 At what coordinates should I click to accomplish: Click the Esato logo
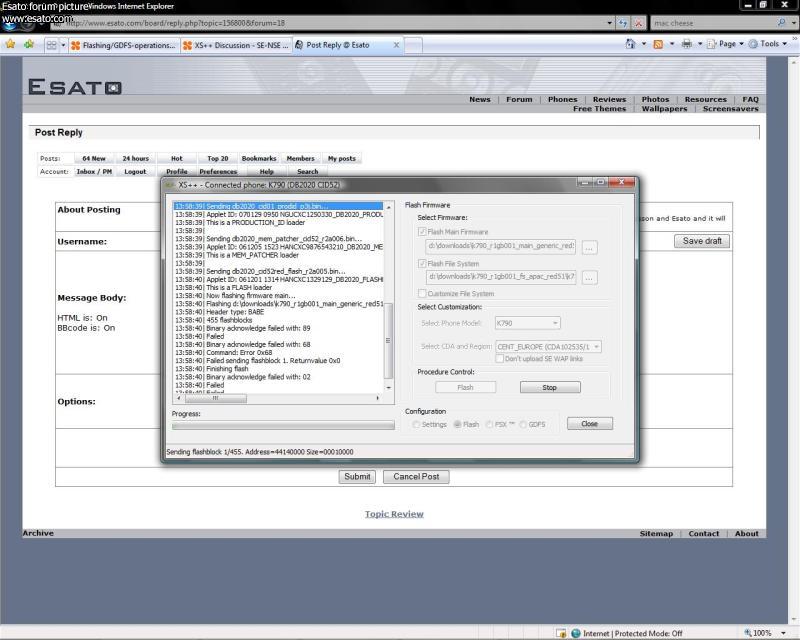point(74,87)
